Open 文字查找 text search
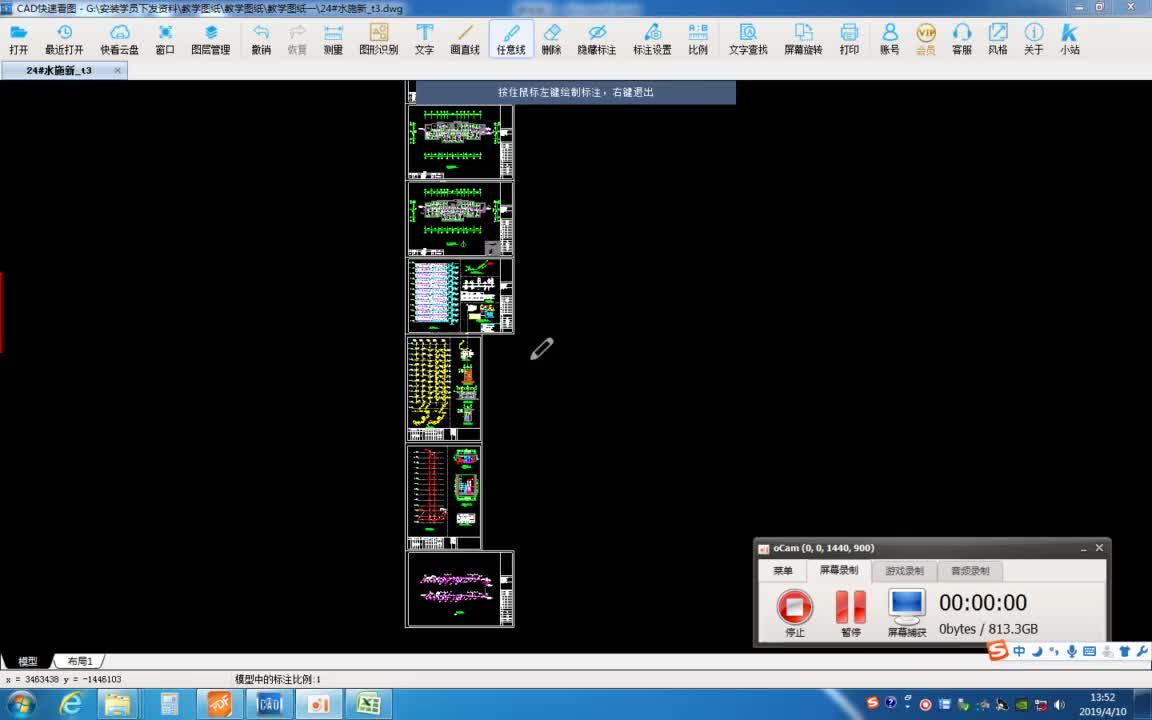Screen dimensions: 1152x720 (748, 39)
